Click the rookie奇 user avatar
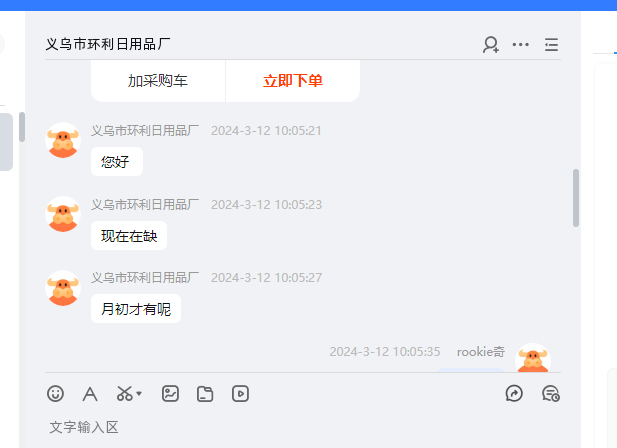The height and width of the screenshot is (448, 617). coord(533,358)
